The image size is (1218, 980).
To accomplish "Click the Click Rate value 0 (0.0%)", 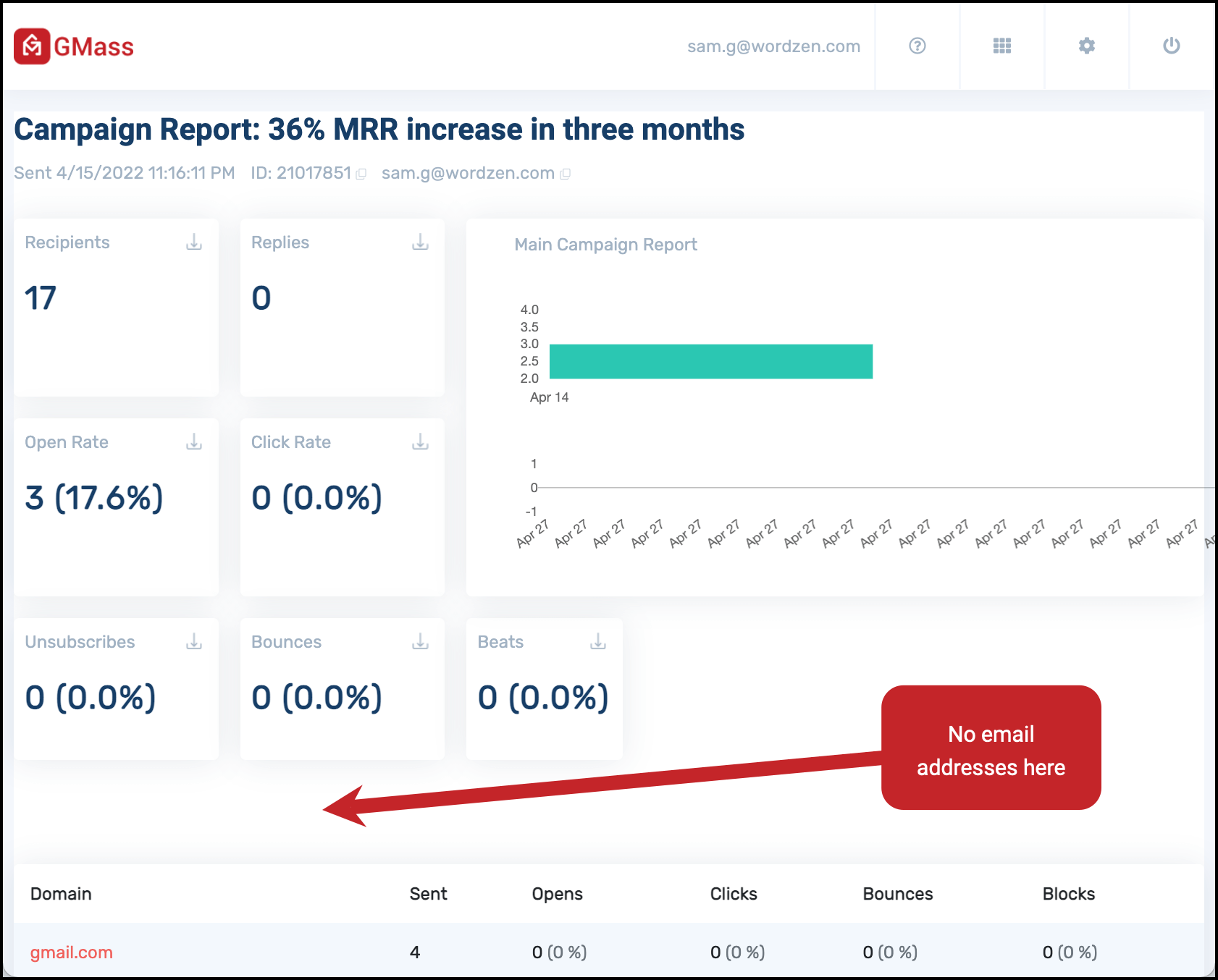I will click(x=317, y=498).
